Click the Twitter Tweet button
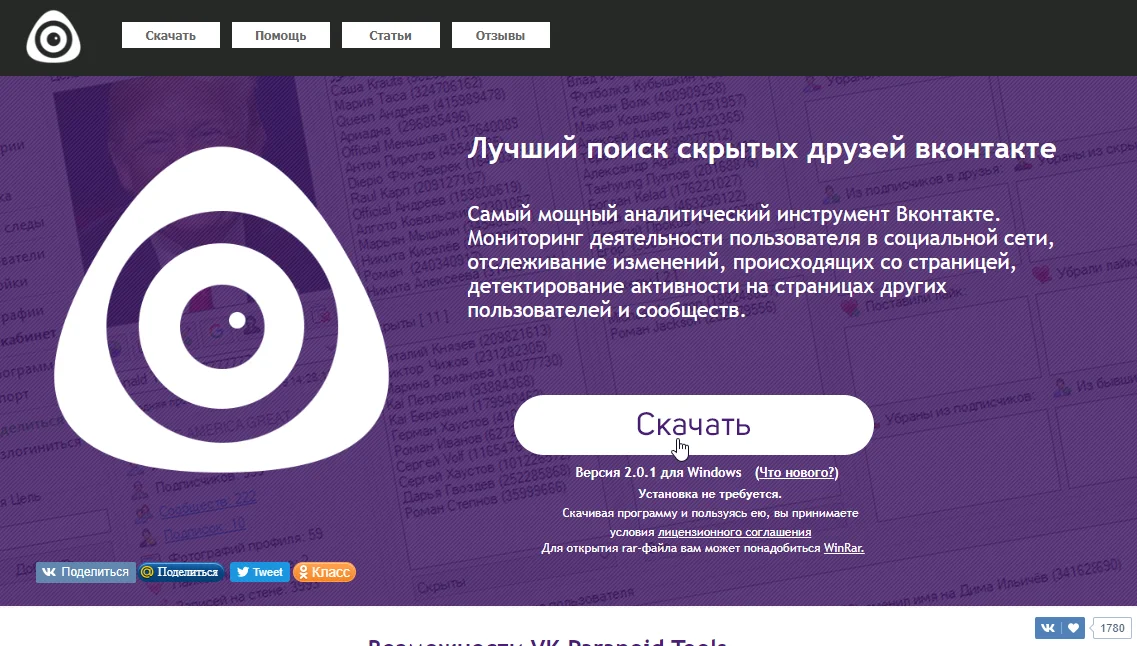Image resolution: width=1137 pixels, height=646 pixels. coord(260,572)
